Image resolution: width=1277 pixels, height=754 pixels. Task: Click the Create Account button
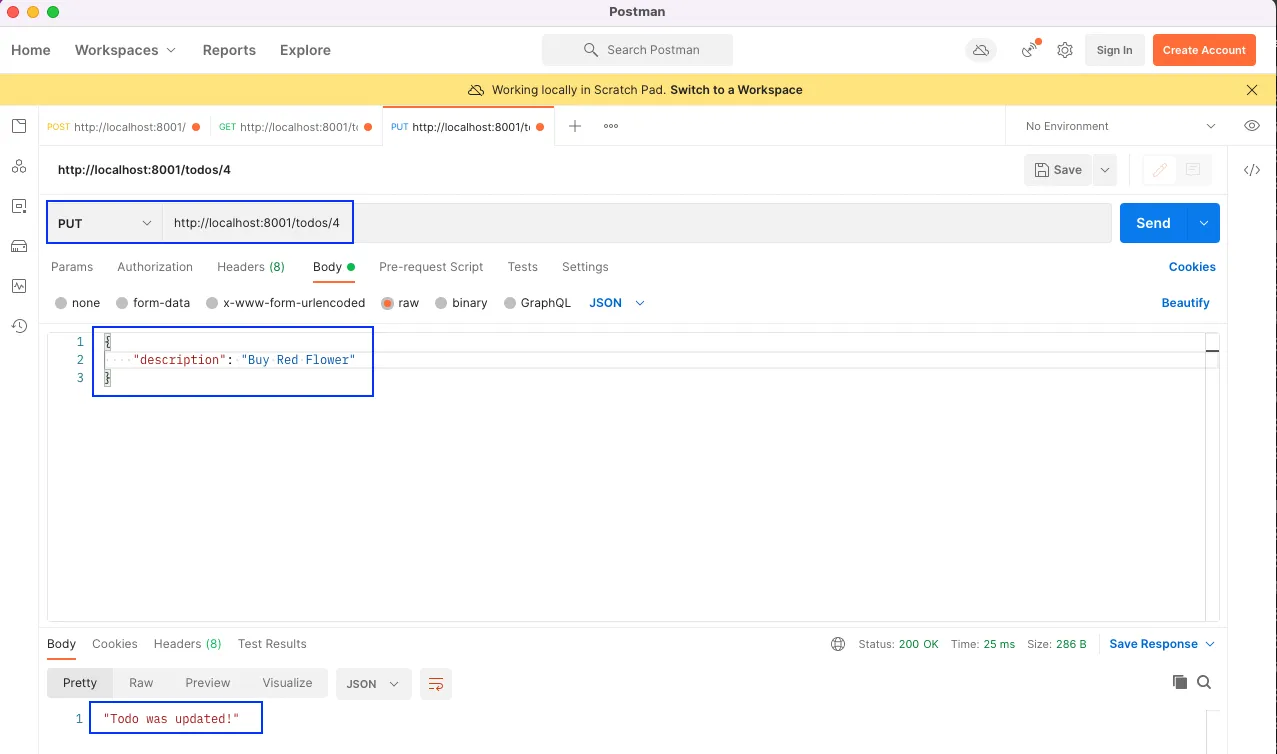1204,50
